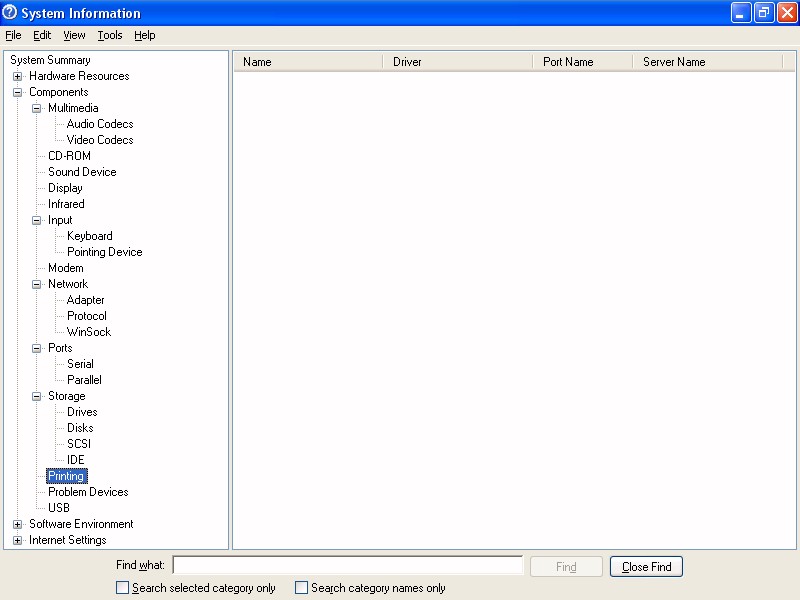The height and width of the screenshot is (600, 800).
Task: Collapse the Input node
Action: tap(36, 220)
